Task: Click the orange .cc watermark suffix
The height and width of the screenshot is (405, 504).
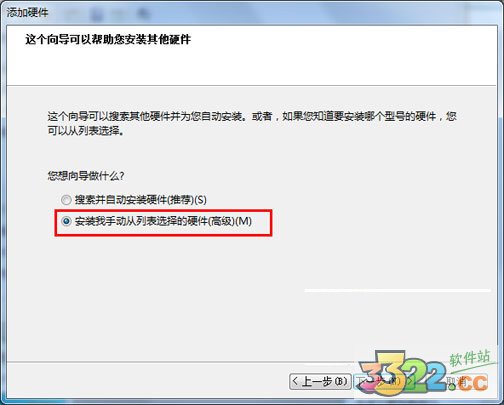Action: 468,383
